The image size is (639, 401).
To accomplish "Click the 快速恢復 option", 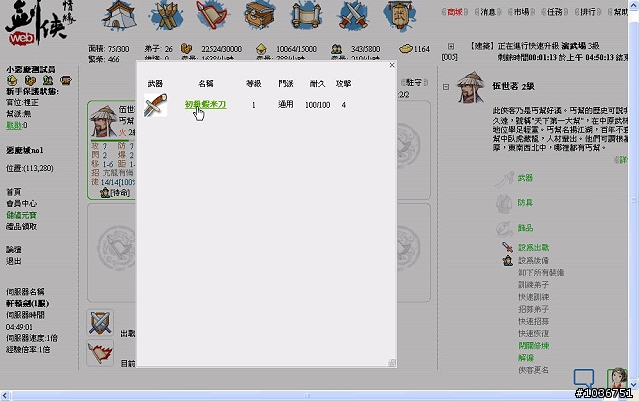I will pos(533,333).
